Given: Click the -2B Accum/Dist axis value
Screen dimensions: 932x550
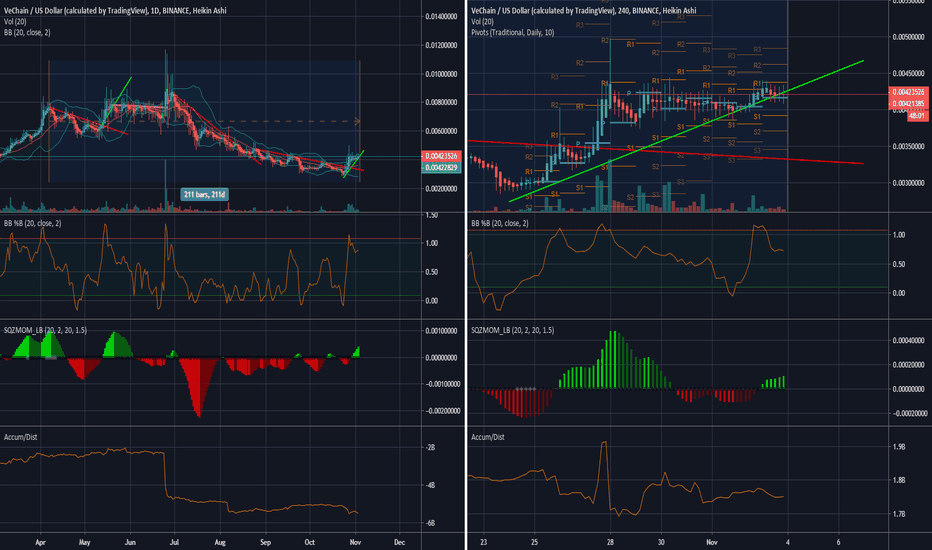Looking at the screenshot, I should [x=430, y=448].
